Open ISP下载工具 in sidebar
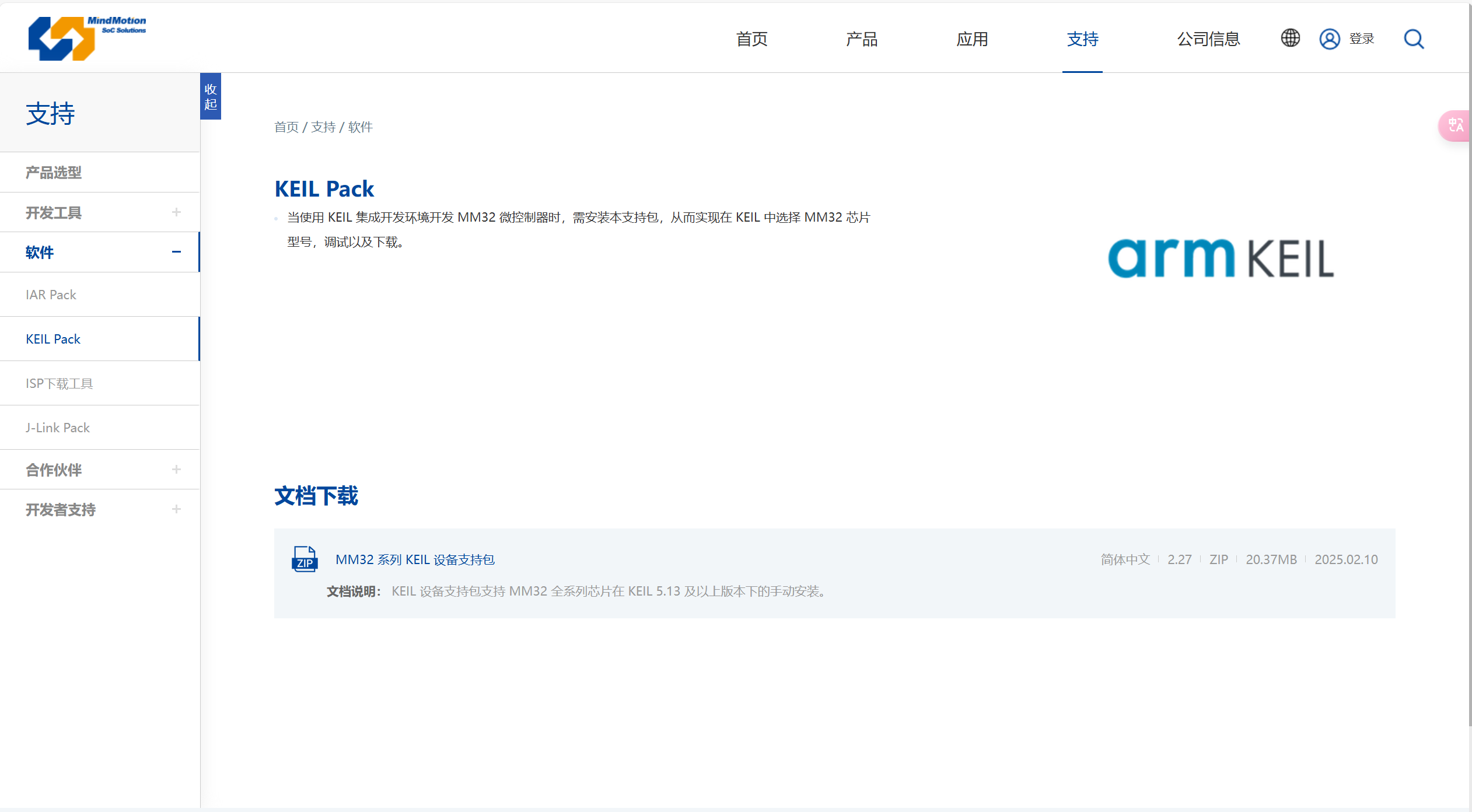This screenshot has width=1472, height=812. (x=60, y=383)
